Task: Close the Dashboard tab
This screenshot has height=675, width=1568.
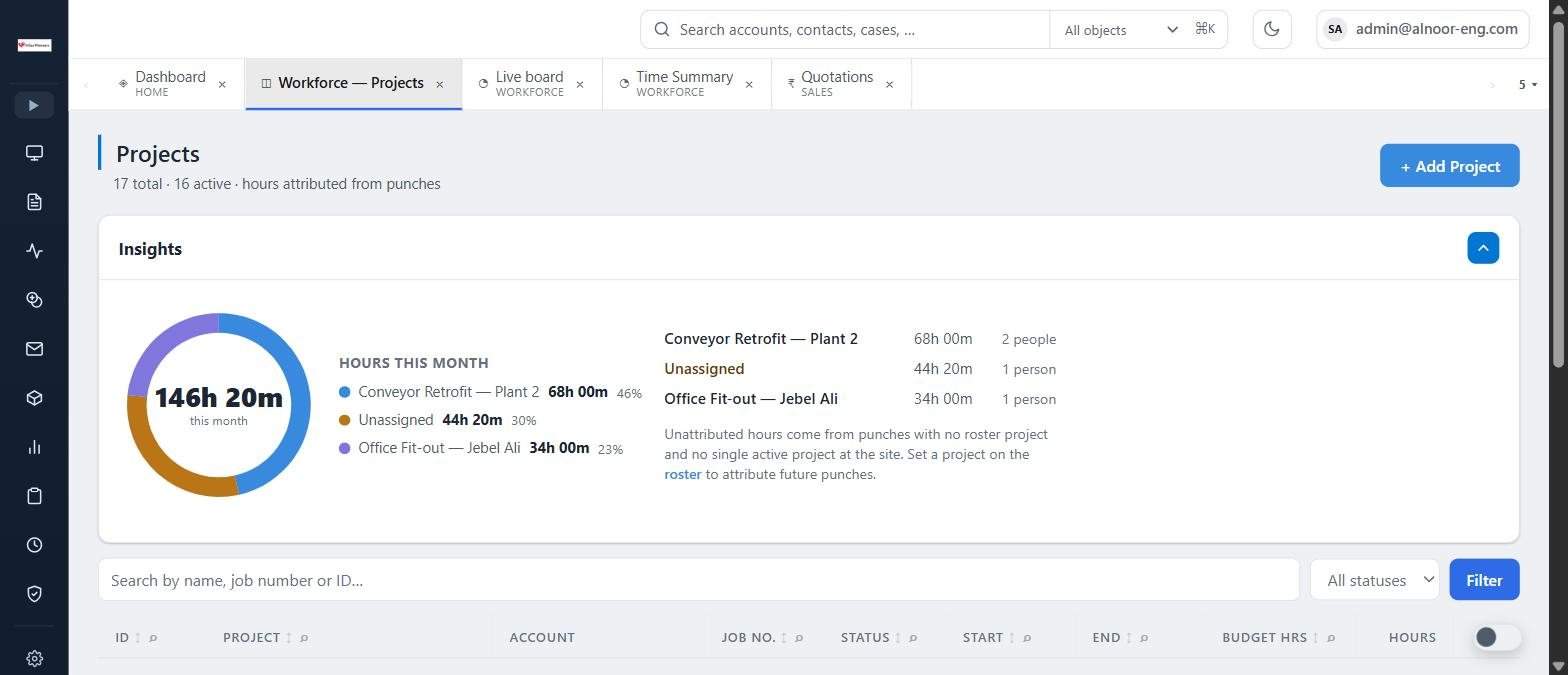Action: tap(222, 85)
